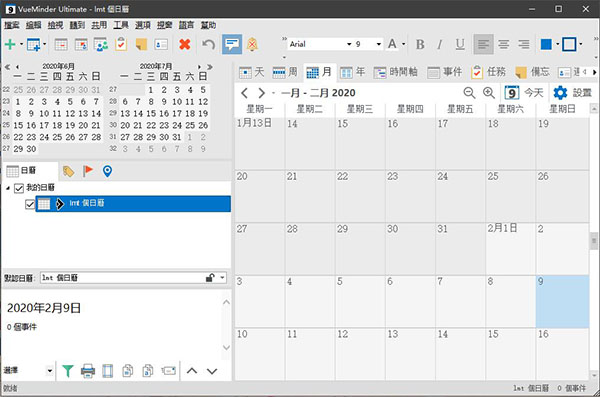Viewport: 600px width, 397px height.
Task: Open the 工具 menu
Action: (121, 25)
